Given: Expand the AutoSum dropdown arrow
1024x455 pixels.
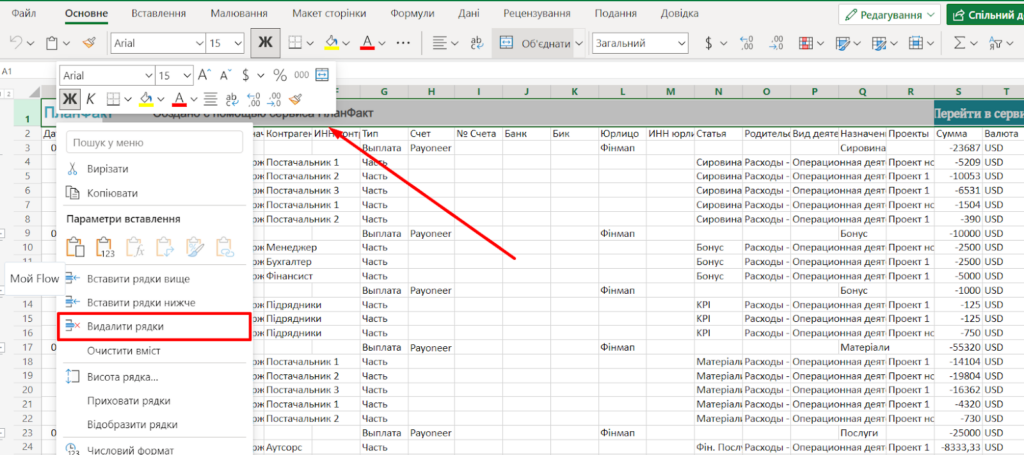Looking at the screenshot, I should coord(974,44).
